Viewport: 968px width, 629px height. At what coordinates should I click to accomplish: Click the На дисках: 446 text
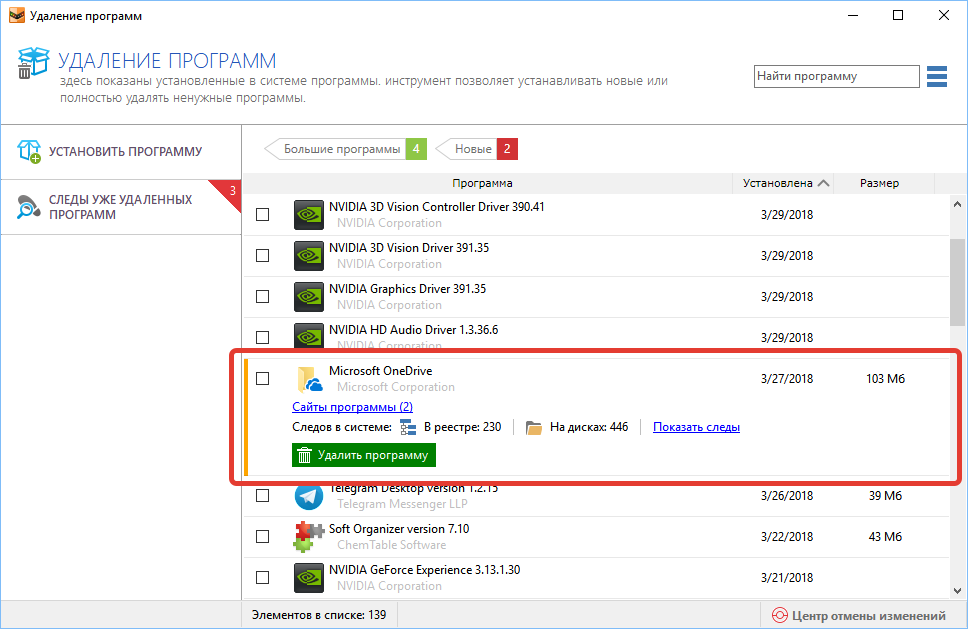[x=589, y=427]
